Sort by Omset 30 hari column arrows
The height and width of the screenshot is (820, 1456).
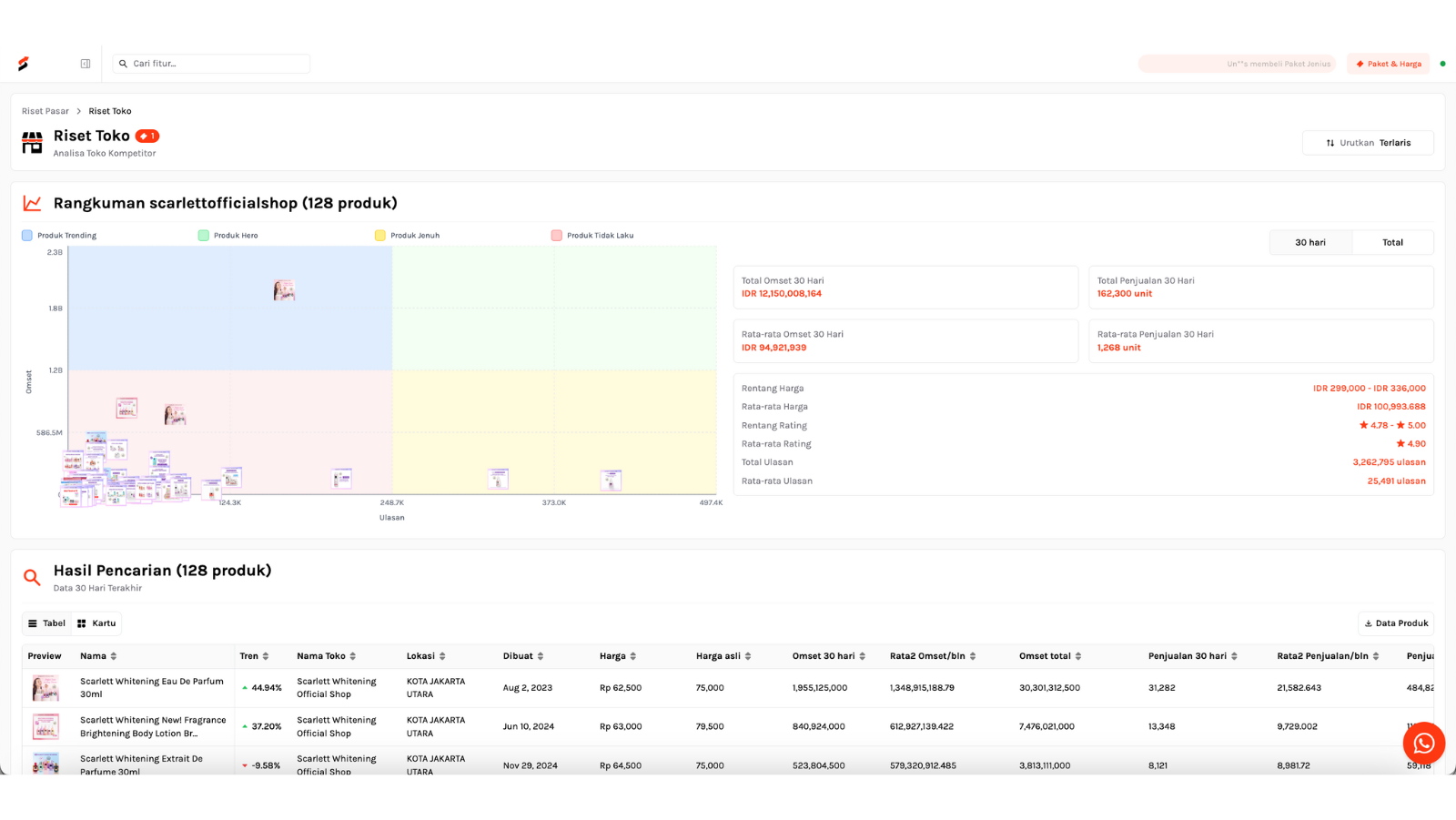(863, 656)
